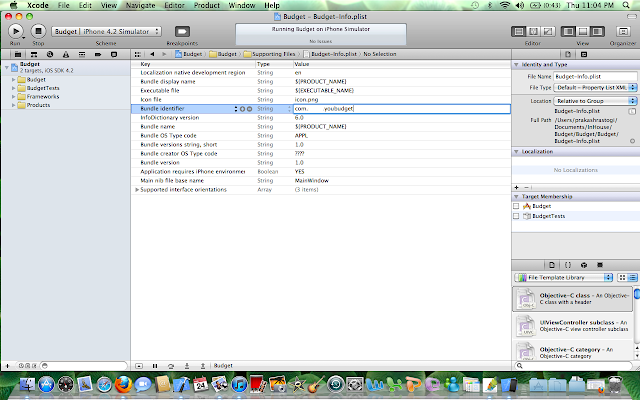Open the Media library tab
The width and height of the screenshot is (640, 400).
pyautogui.click(x=600, y=265)
